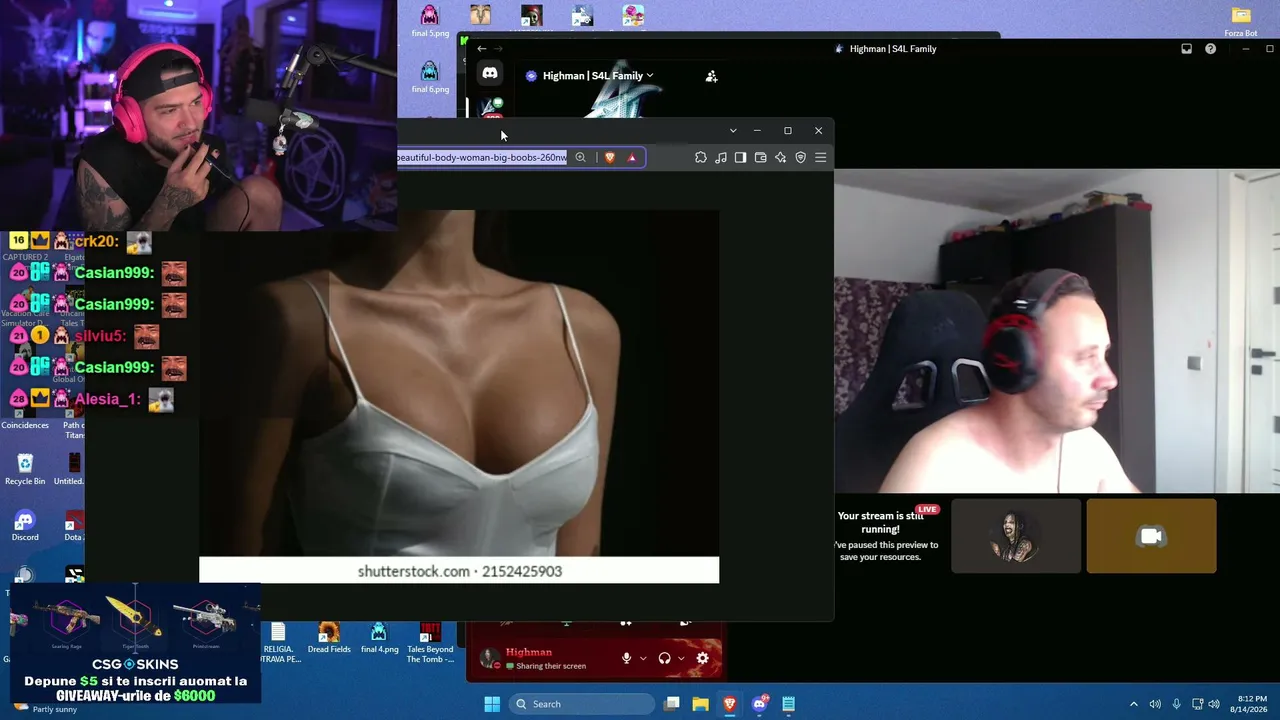1280x720 pixels.
Task: Open Tales Beyond The Tomb shortcut
Action: [x=430, y=643]
